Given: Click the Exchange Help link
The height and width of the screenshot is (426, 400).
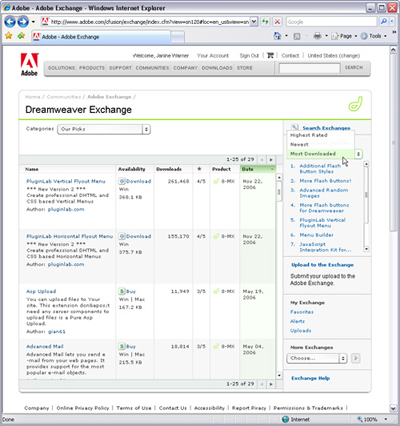Looking at the screenshot, I should pos(310,378).
